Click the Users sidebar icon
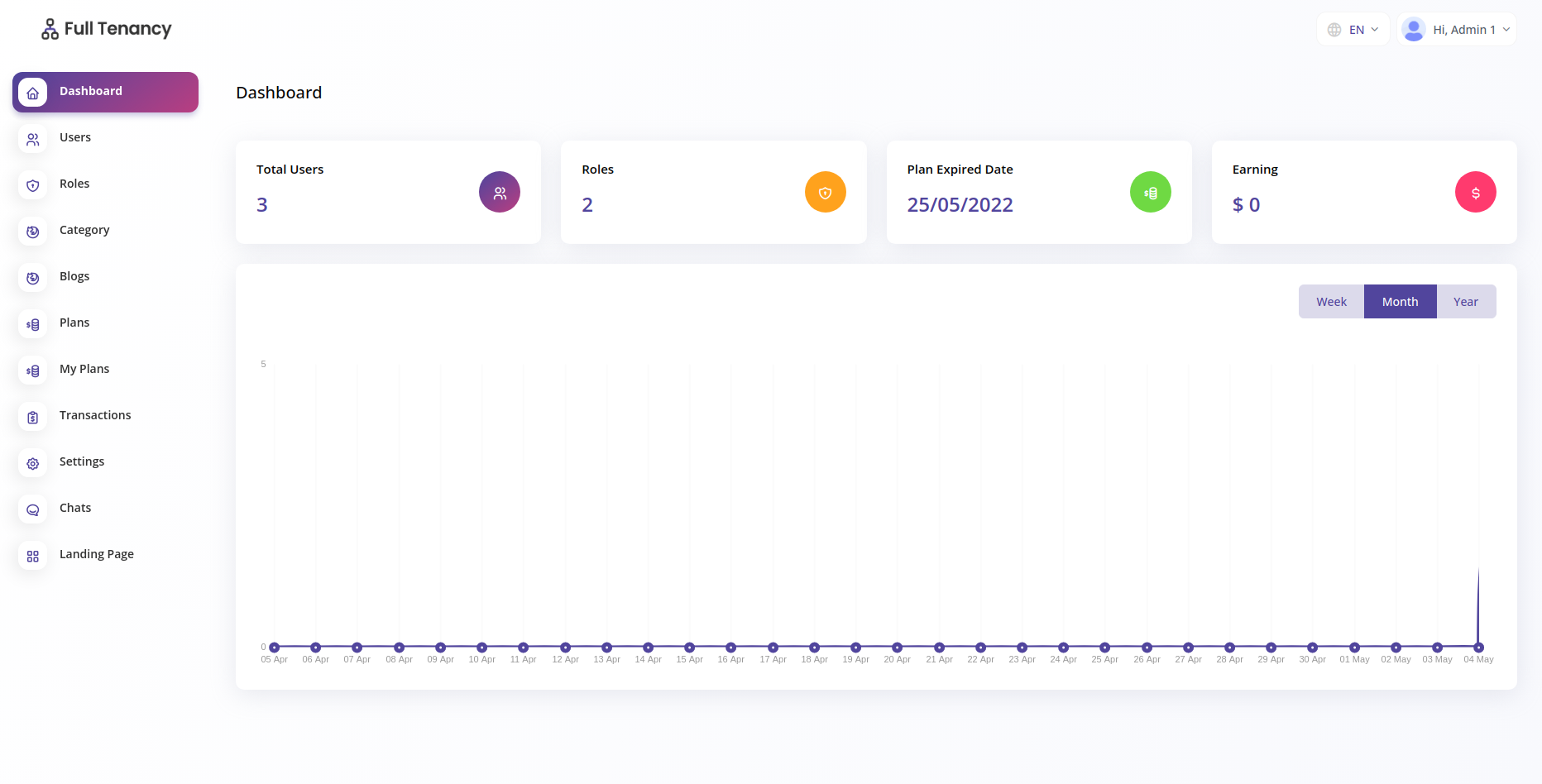This screenshot has width=1542, height=784. pos(33,139)
